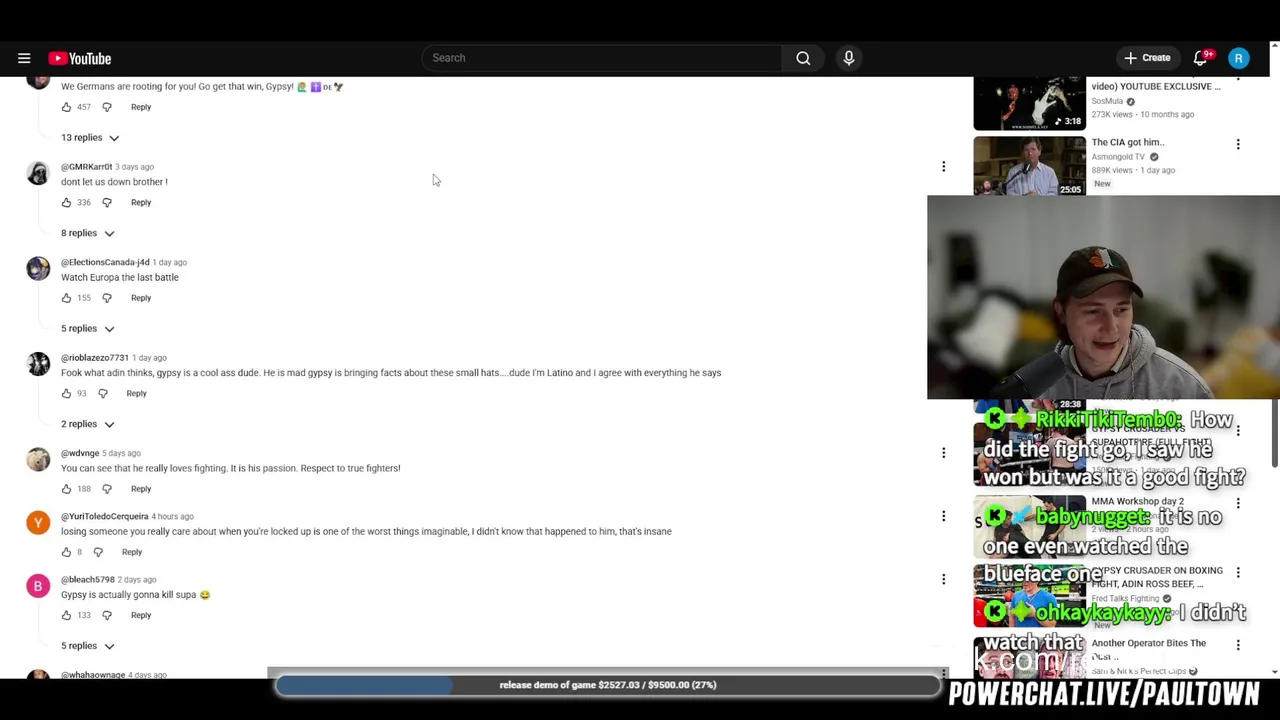Reply to @ElectionsCanada-j4d's comment
1280x720 pixels.
141,298
